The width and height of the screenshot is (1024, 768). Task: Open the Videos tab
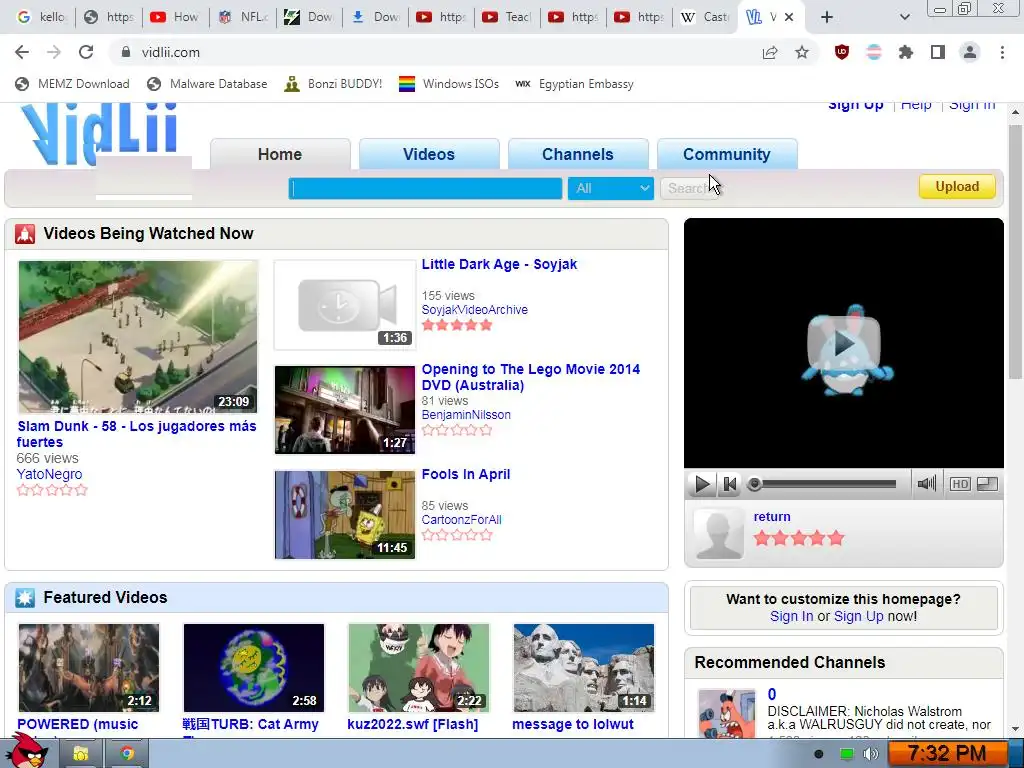point(428,154)
